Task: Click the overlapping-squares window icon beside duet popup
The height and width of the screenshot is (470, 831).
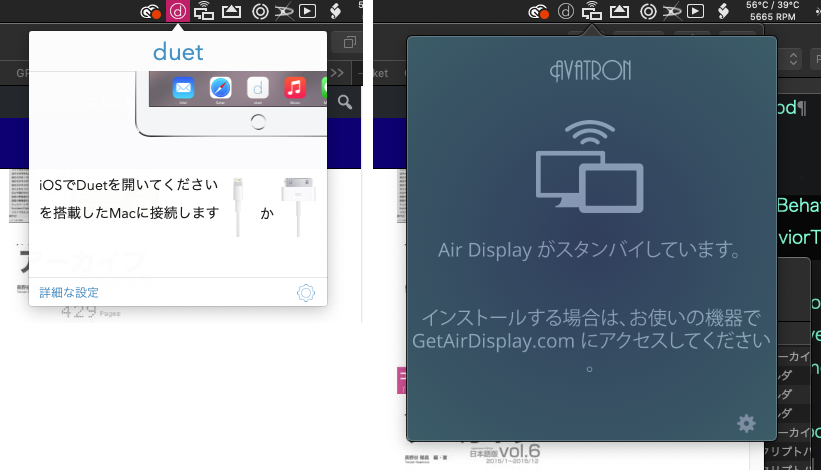Action: coord(349,42)
